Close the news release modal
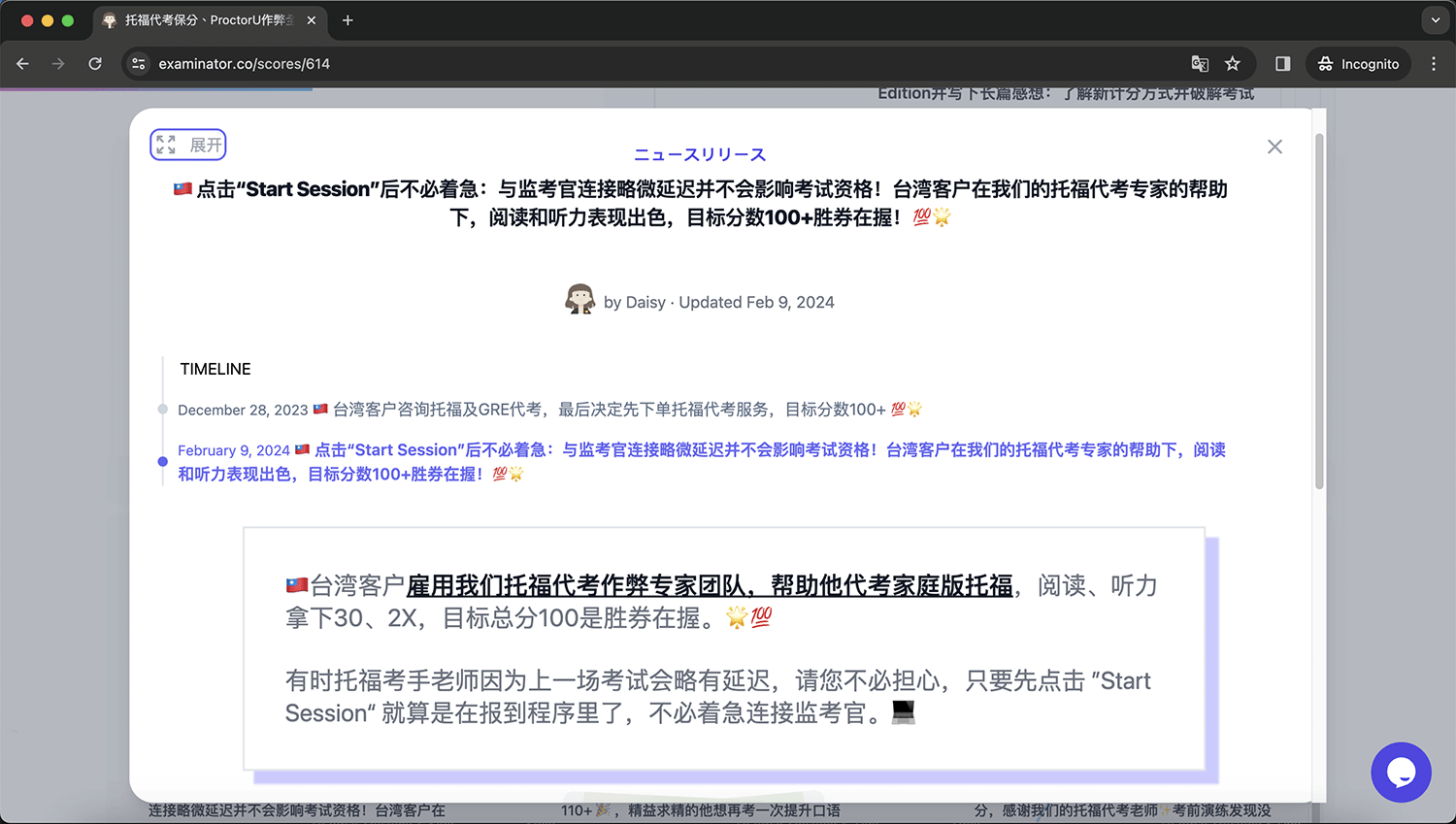This screenshot has width=1456, height=824. click(1274, 147)
